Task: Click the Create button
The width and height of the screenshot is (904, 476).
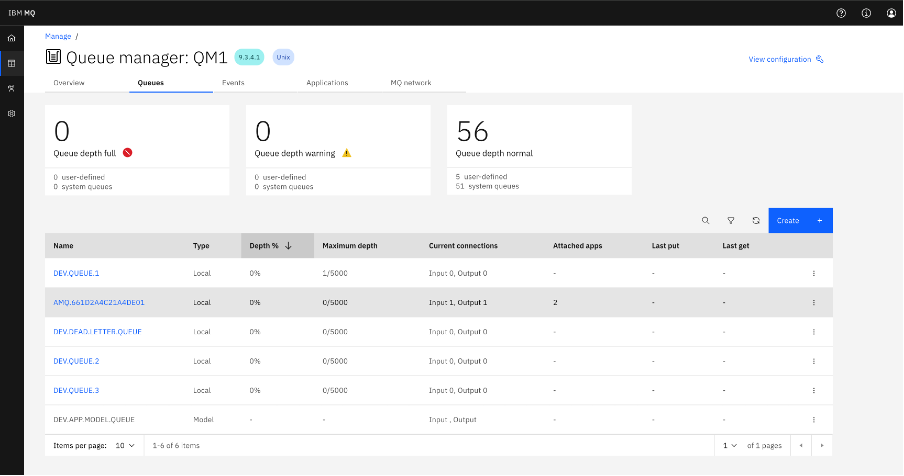Action: tap(800, 220)
